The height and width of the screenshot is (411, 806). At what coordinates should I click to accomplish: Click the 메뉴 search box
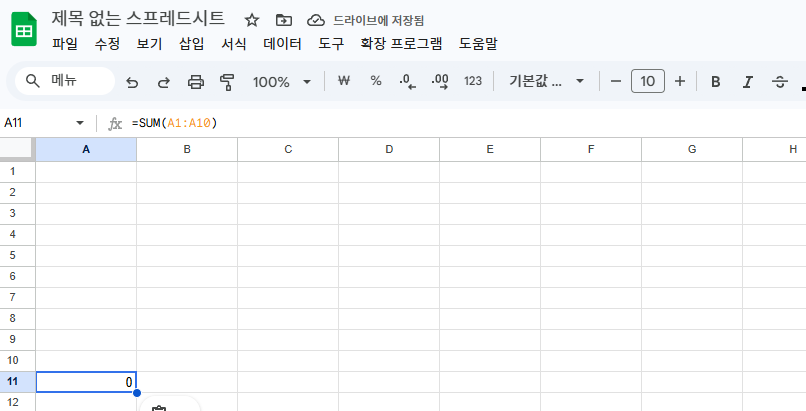pyautogui.click(x=65, y=81)
